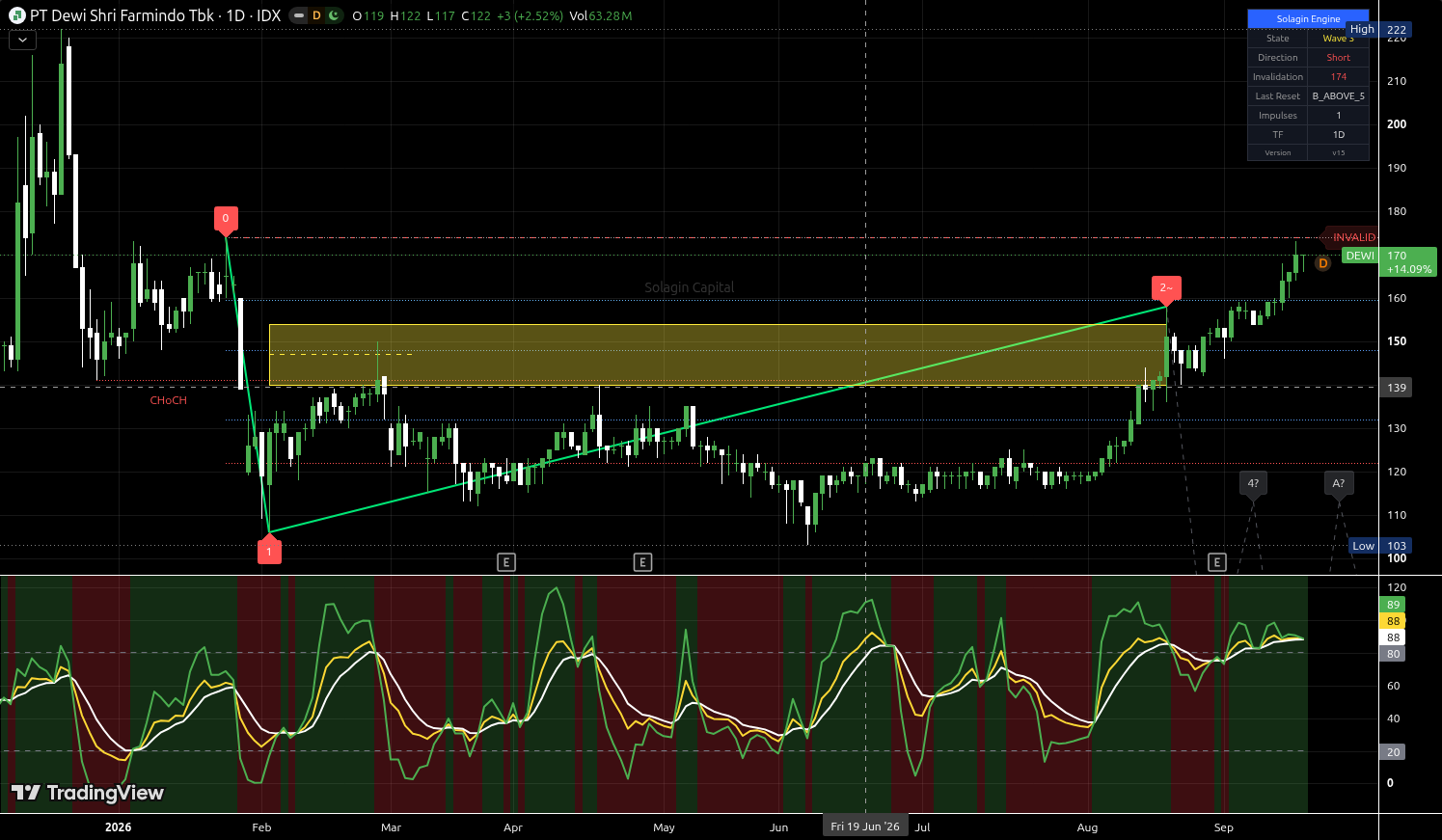
Task: Click the gray oscillator level label 80
Action: [1393, 654]
